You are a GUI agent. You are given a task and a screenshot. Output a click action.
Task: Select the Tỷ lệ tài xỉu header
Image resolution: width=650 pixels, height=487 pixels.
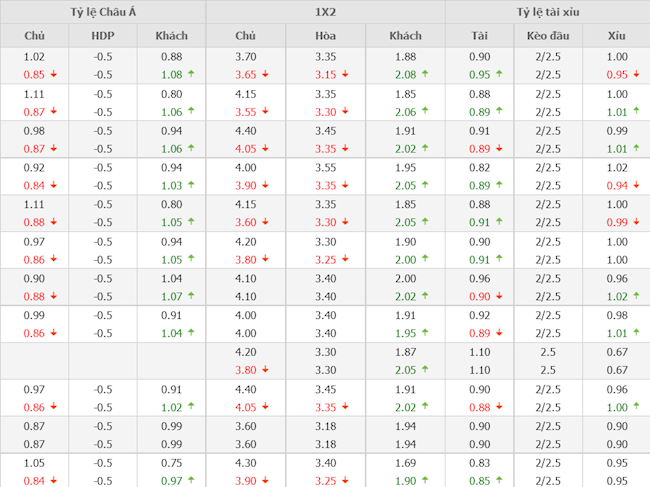point(547,12)
